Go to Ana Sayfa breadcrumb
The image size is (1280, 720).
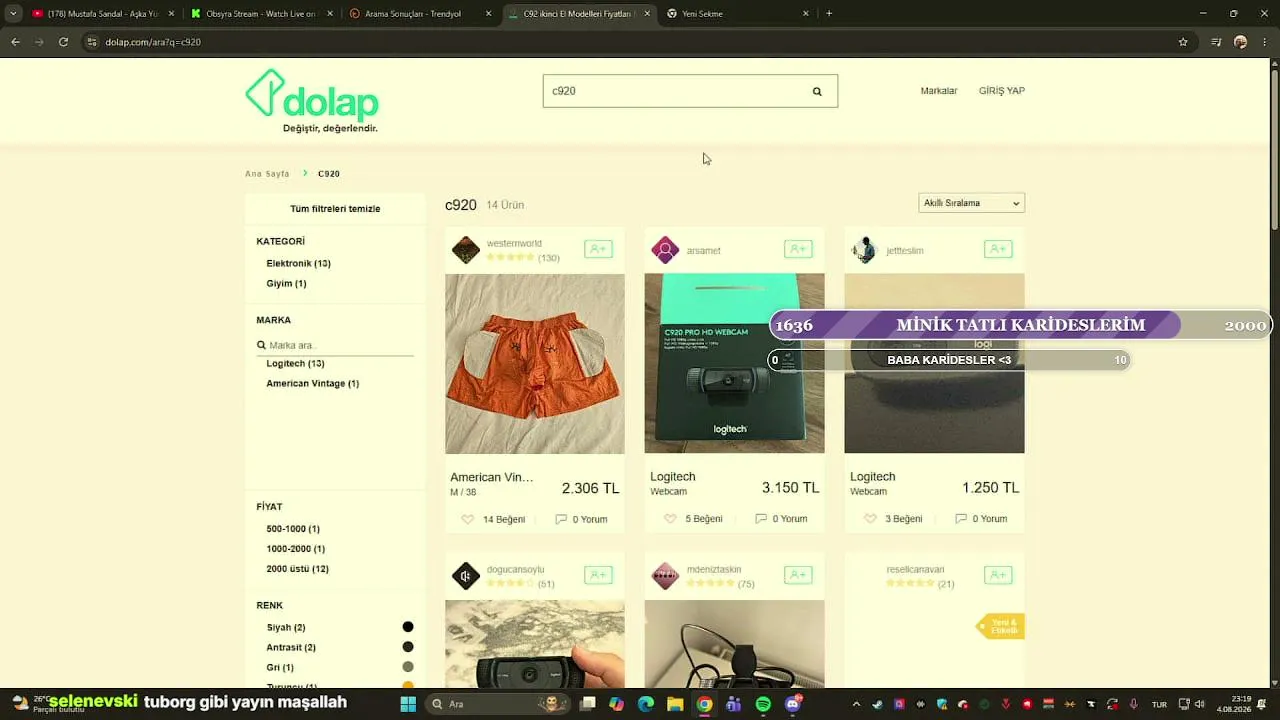point(267,174)
